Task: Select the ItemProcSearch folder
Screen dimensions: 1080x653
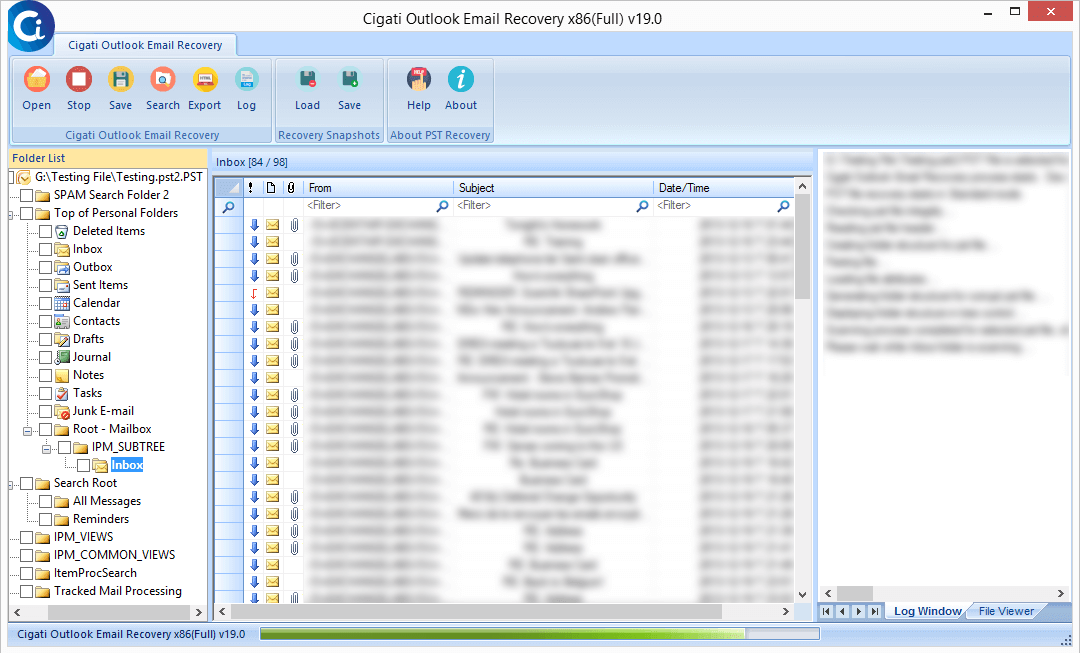Action: pos(95,573)
